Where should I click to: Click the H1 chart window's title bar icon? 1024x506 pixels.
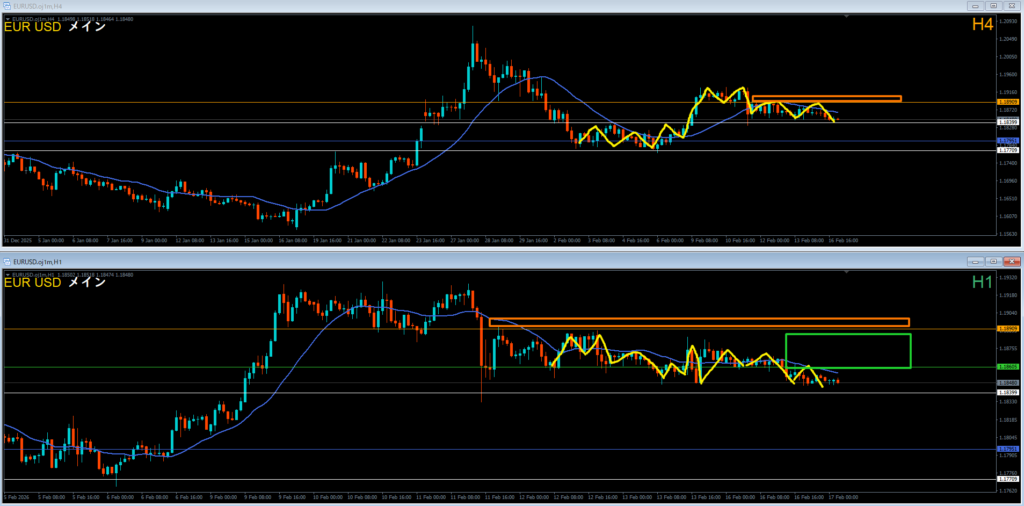click(7, 260)
